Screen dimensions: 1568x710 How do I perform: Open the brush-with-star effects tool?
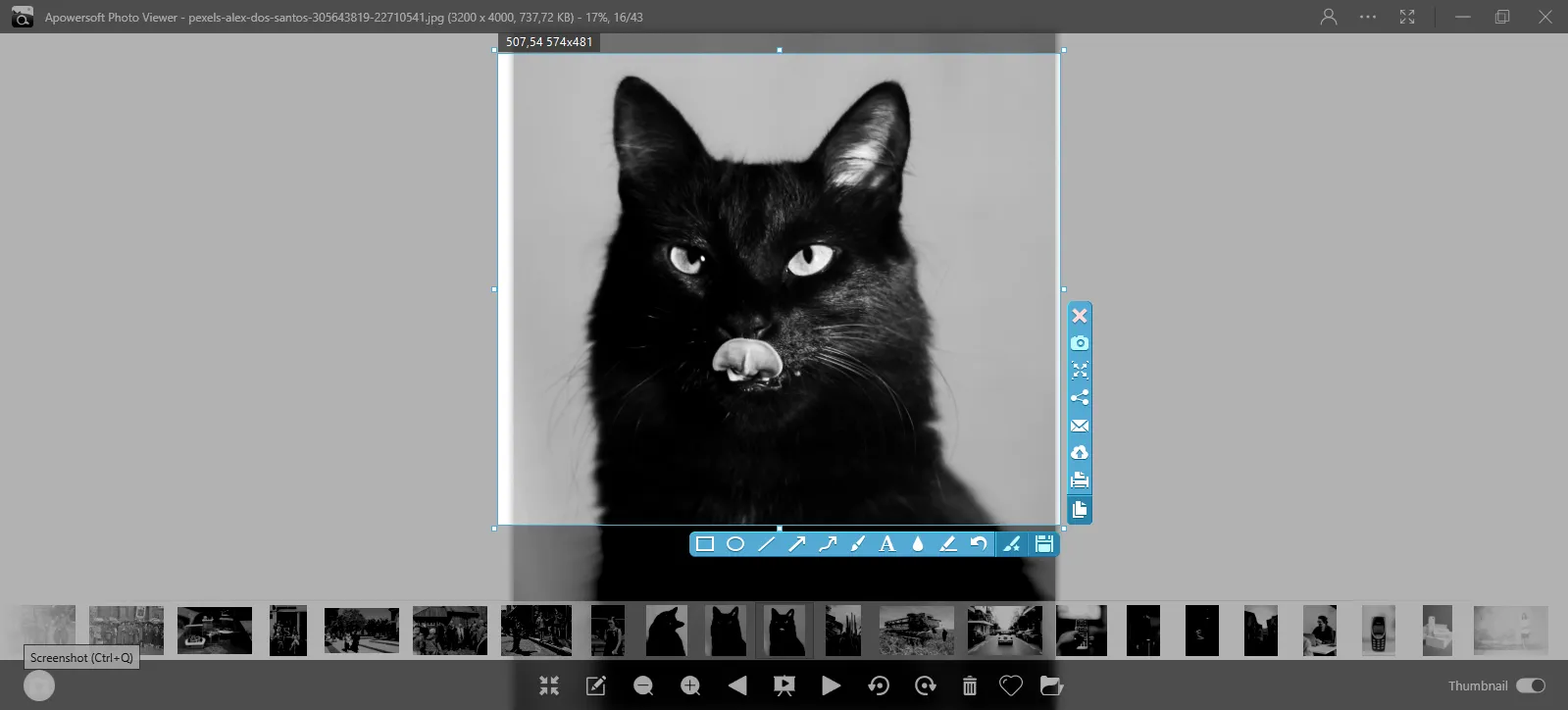point(1012,543)
